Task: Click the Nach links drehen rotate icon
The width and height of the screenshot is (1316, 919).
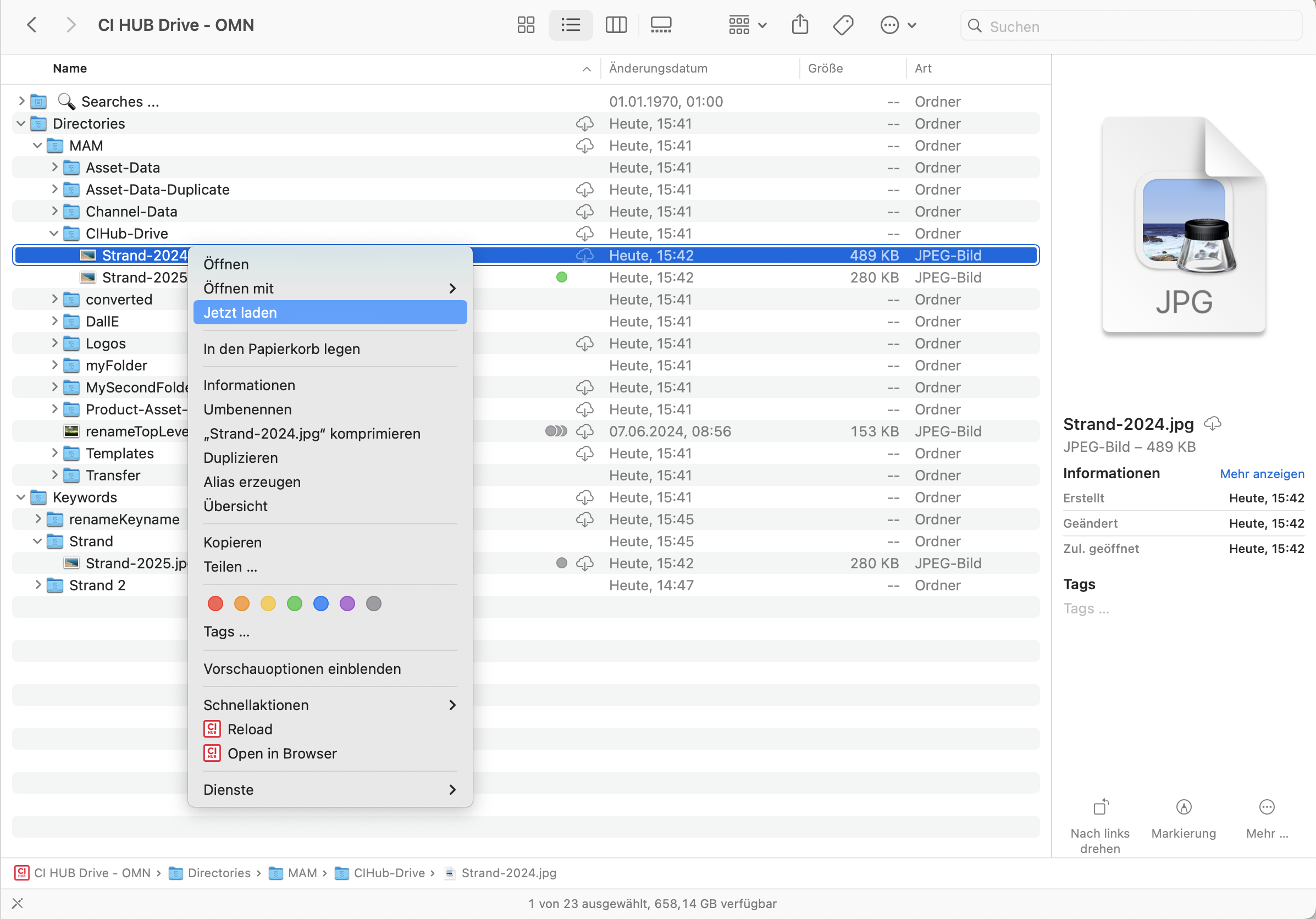Action: pos(1100,808)
